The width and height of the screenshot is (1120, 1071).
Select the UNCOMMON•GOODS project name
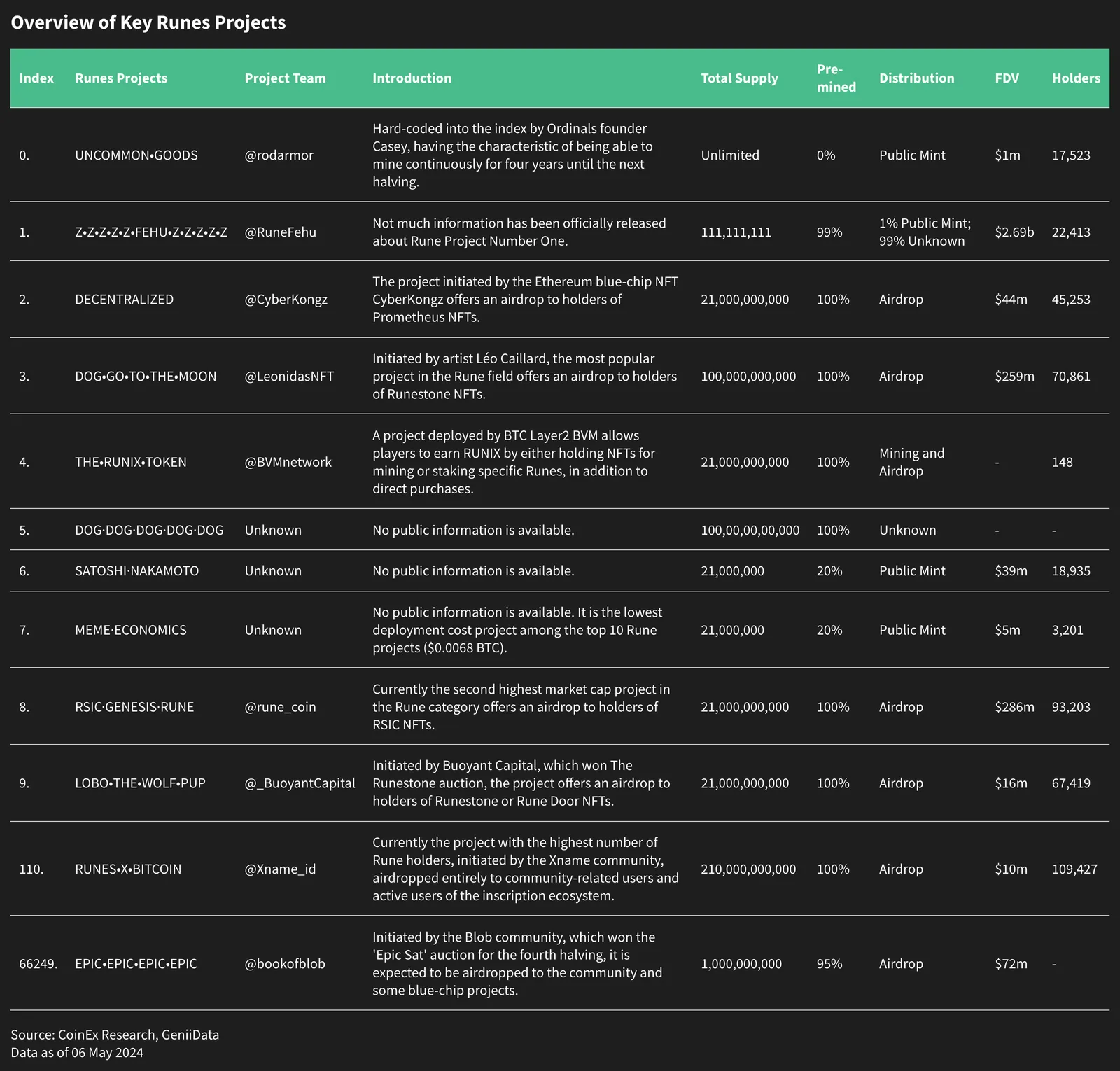pyautogui.click(x=136, y=155)
